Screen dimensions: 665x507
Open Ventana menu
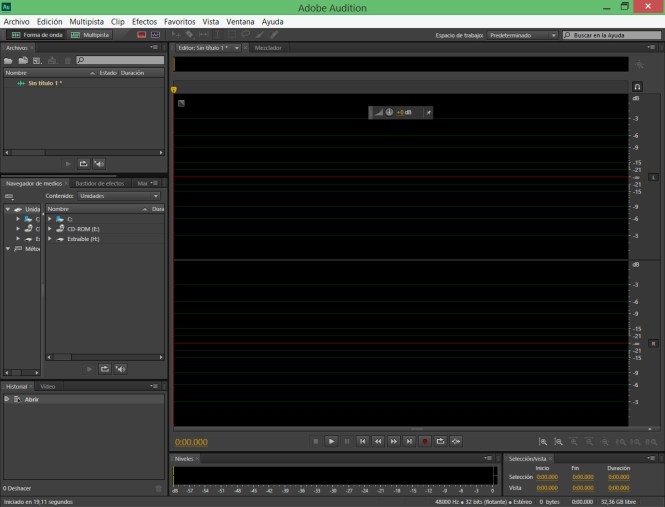click(240, 22)
